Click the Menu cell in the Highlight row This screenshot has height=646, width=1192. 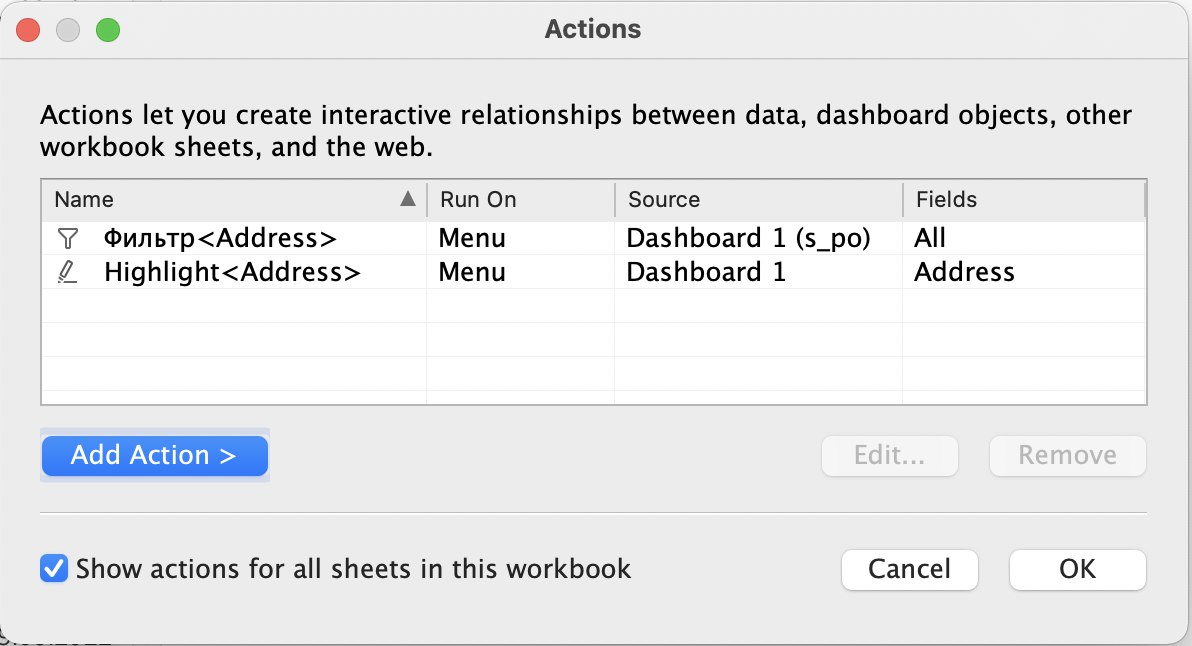(472, 272)
